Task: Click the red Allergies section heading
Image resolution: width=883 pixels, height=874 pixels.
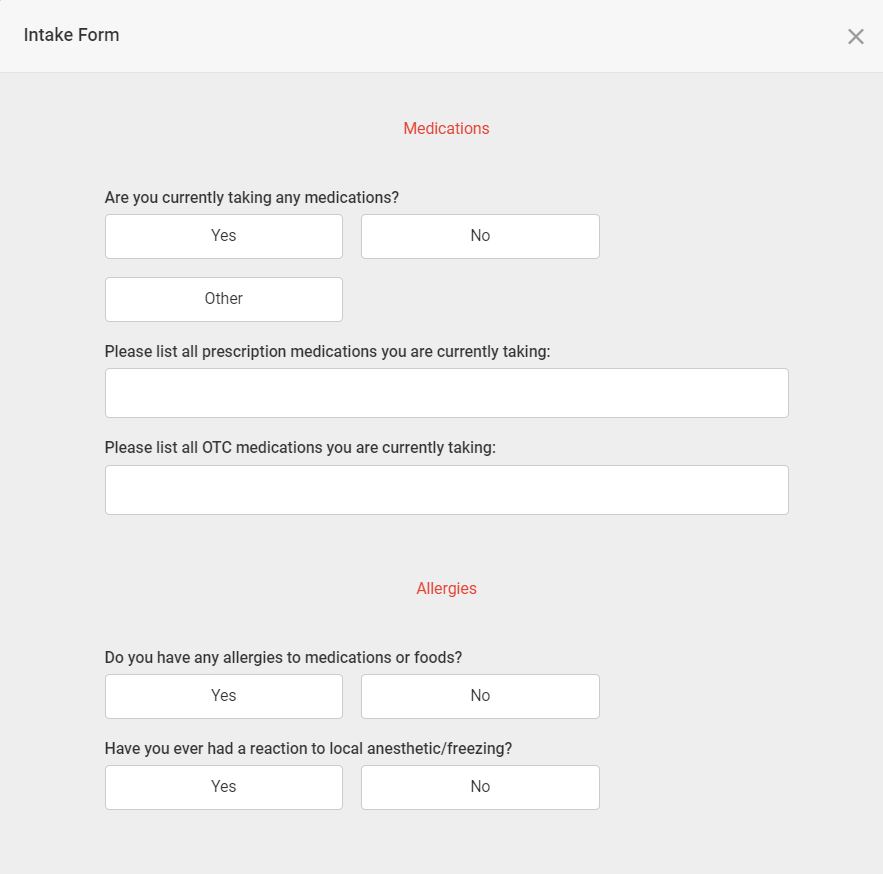Action: [x=446, y=588]
